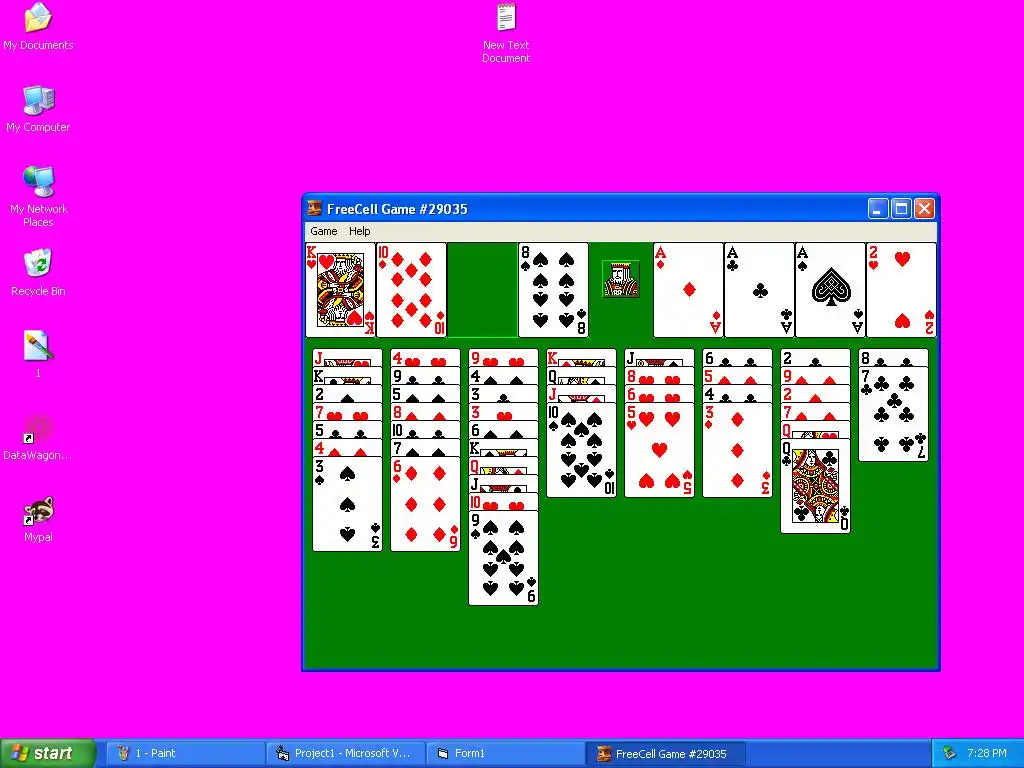Screen dimensions: 1024x768
Task: Click the jack of spades card strip
Action: point(660,358)
